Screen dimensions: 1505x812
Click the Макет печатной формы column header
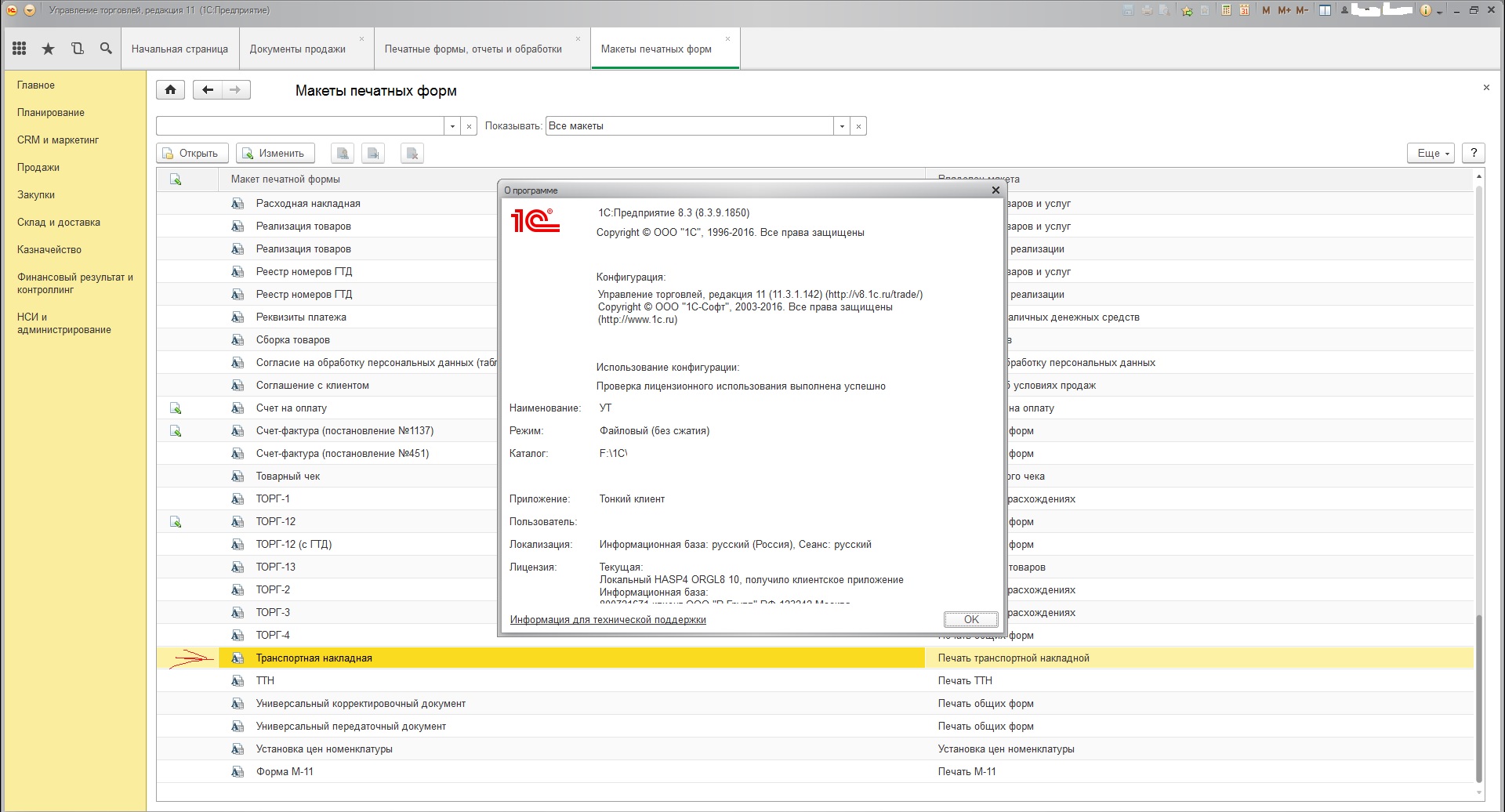click(x=285, y=179)
